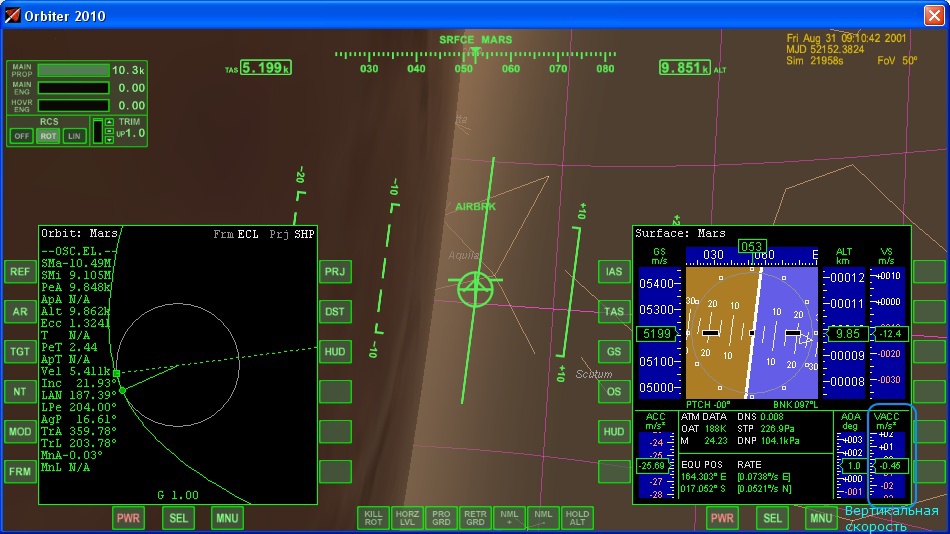Click heading readout 053 on Surface MFD
Image resolution: width=950 pixels, height=534 pixels.
(752, 247)
